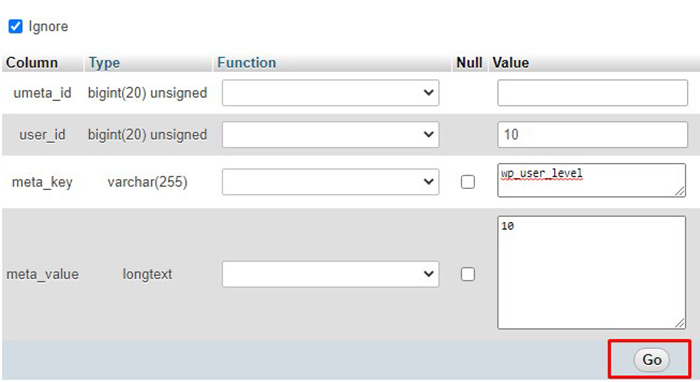The image size is (700, 382).
Task: Click the Null column header
Action: coord(469,62)
